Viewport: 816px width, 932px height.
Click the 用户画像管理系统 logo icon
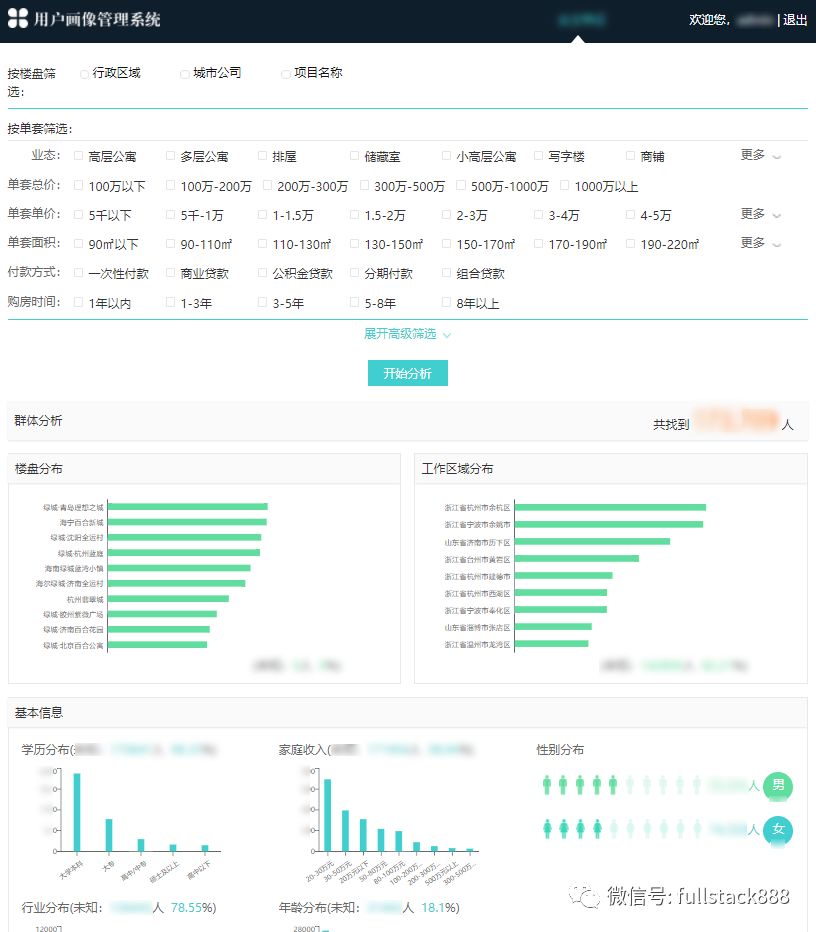click(x=18, y=18)
